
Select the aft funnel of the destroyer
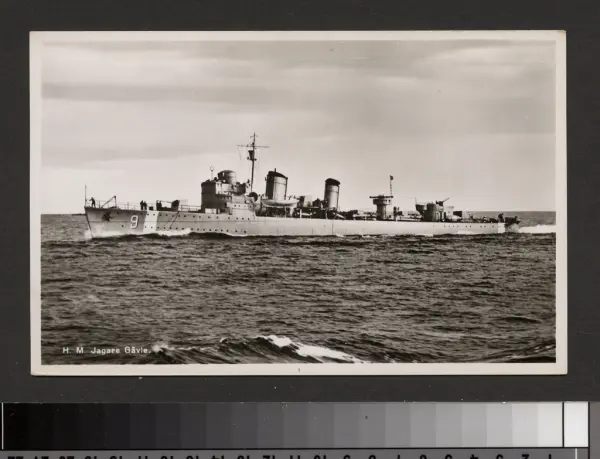(x=331, y=193)
